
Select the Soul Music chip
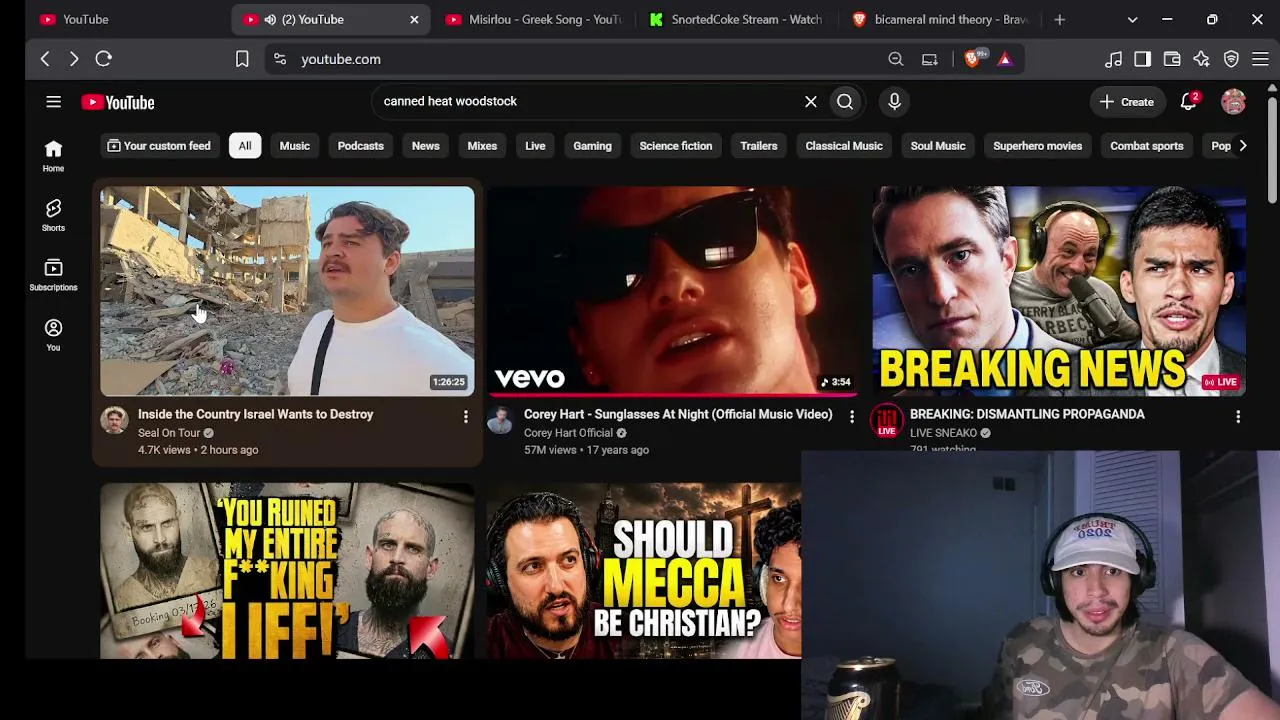pyautogui.click(x=938, y=146)
